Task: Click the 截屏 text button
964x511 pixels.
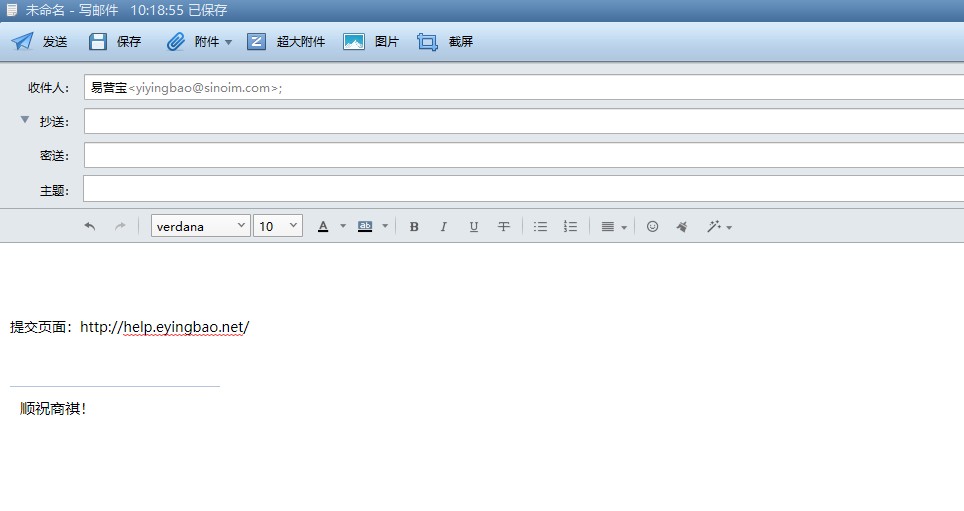Action: [x=460, y=42]
